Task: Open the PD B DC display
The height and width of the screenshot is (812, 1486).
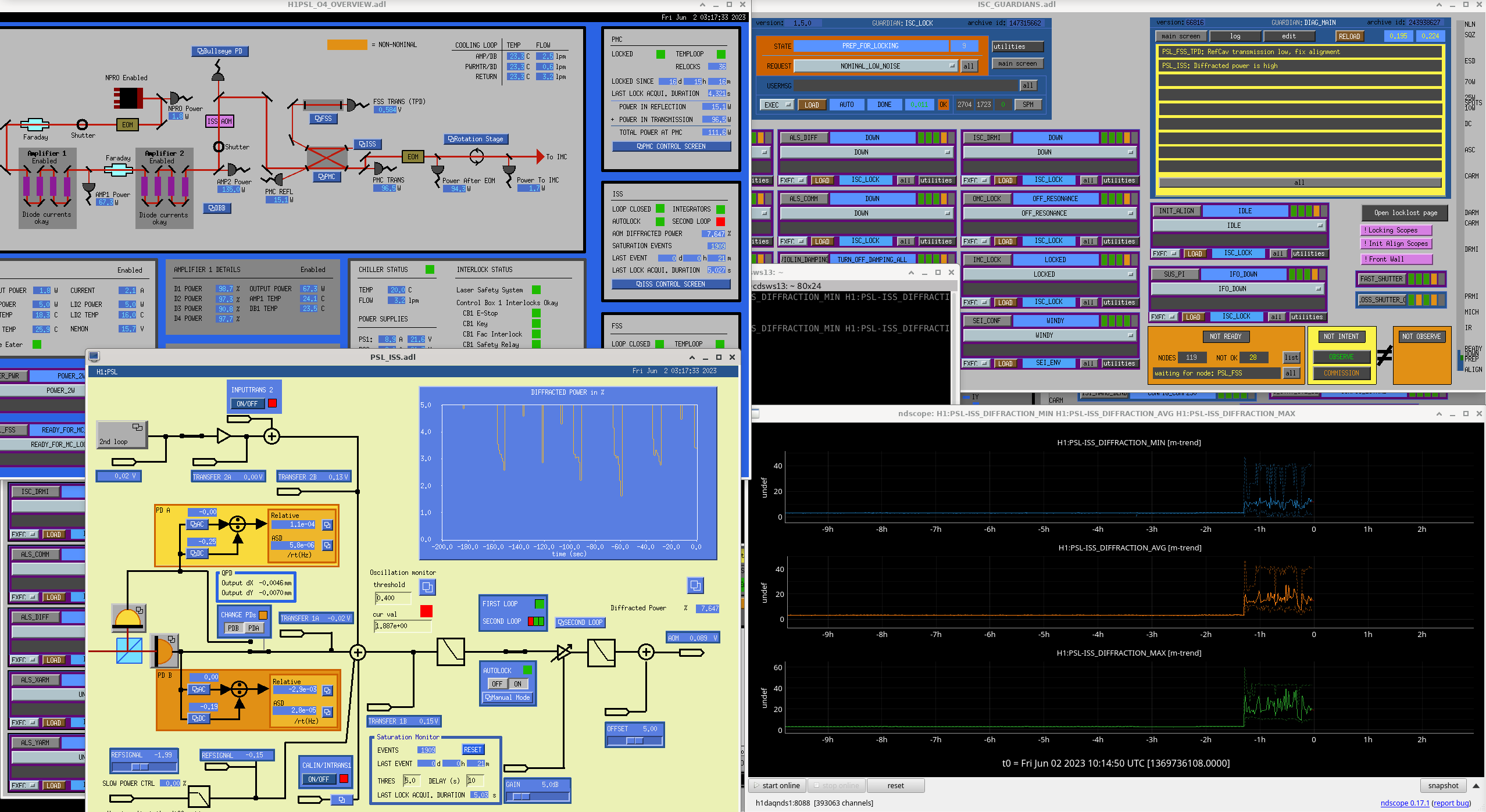Action: tap(199, 718)
